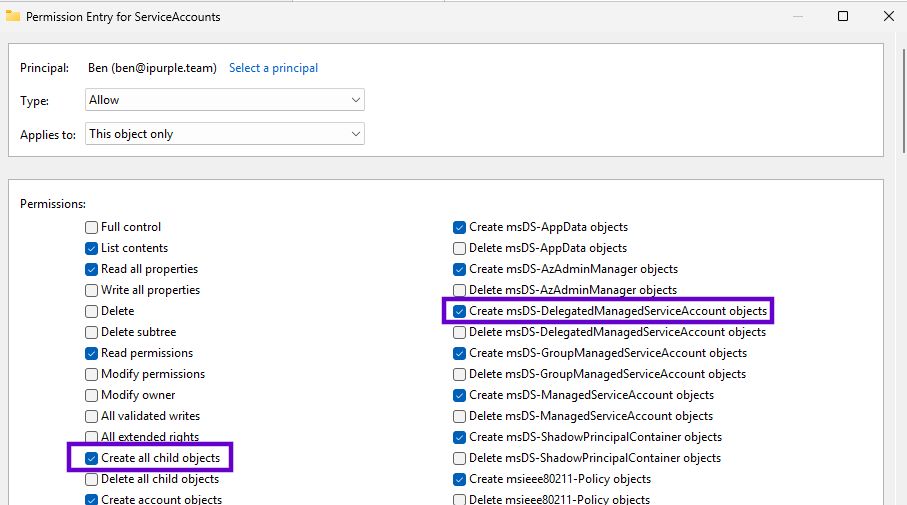Enable the Delete subtree permission
This screenshot has width=907, height=505.
(92, 332)
